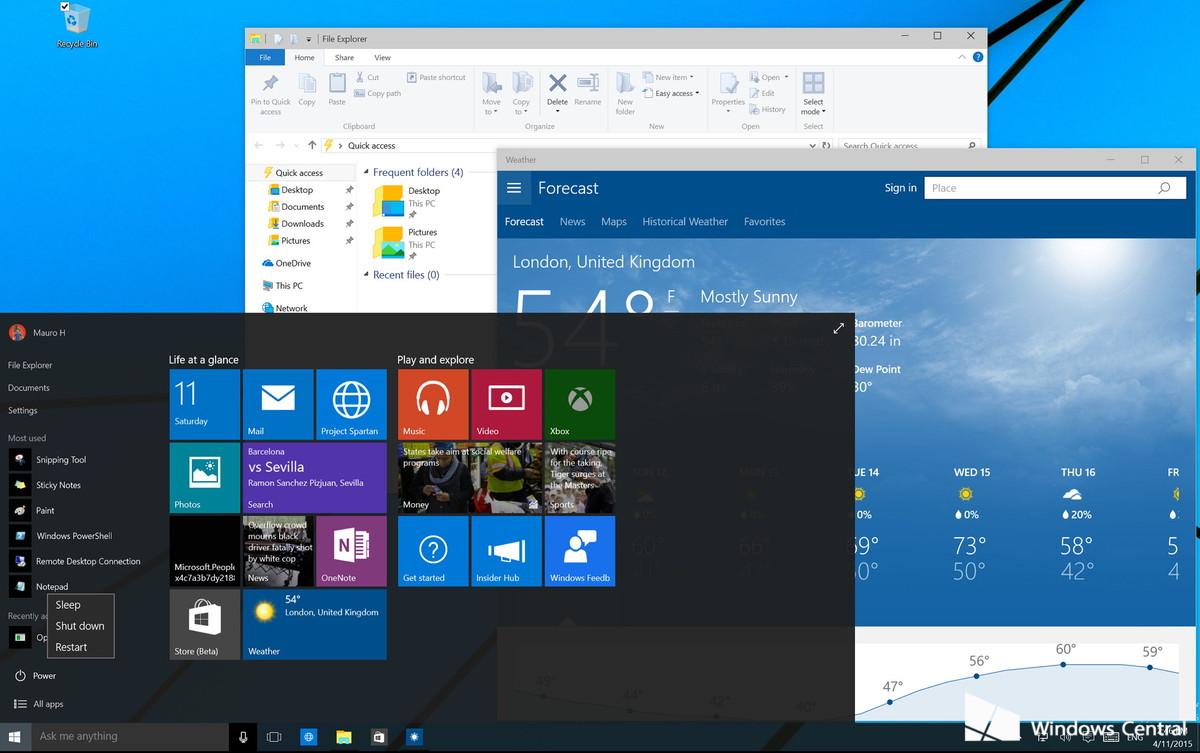Open the Windows Feedback tile

[580, 551]
